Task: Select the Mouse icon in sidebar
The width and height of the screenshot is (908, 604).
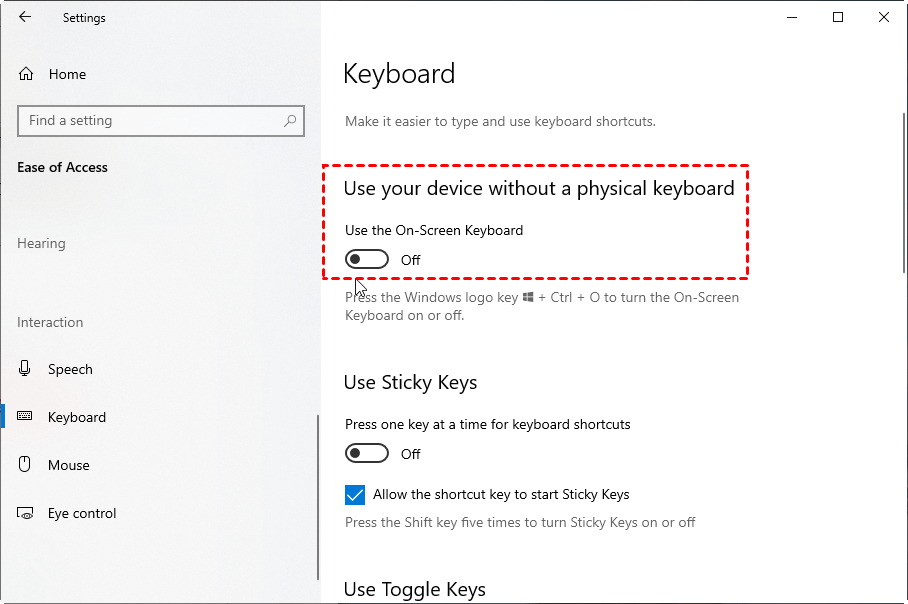Action: [x=26, y=465]
